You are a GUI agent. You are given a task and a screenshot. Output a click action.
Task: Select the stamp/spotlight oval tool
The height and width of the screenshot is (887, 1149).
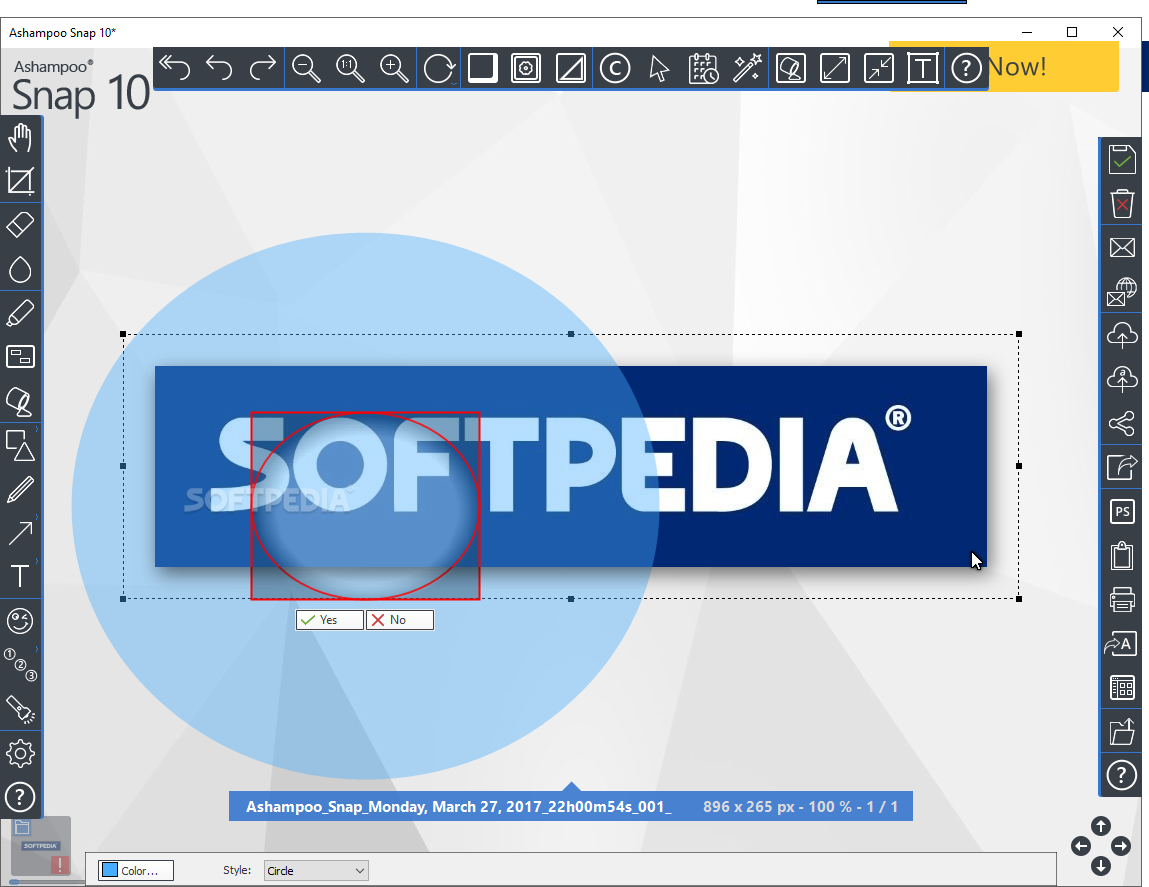tap(21, 401)
